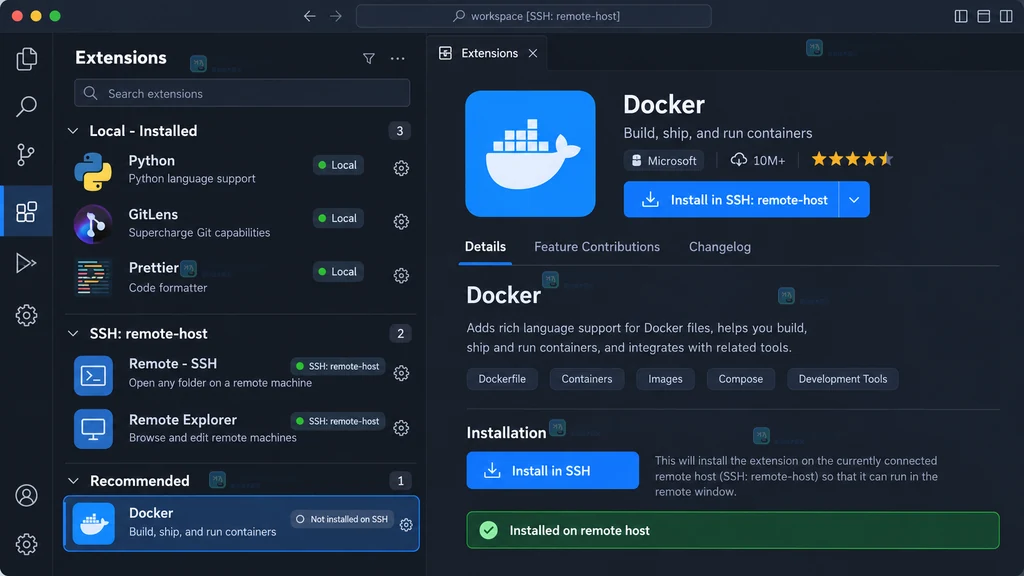Open Prettier extension gear settings

[401, 276]
